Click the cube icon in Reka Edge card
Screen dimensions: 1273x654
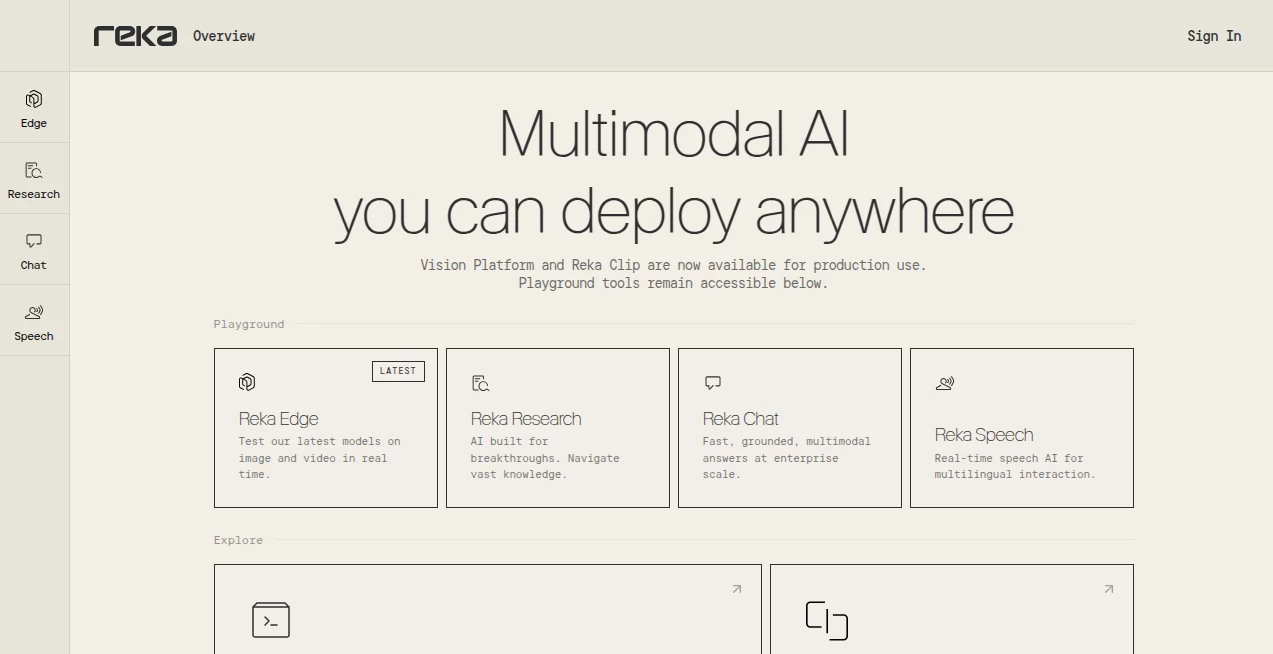coord(247,382)
